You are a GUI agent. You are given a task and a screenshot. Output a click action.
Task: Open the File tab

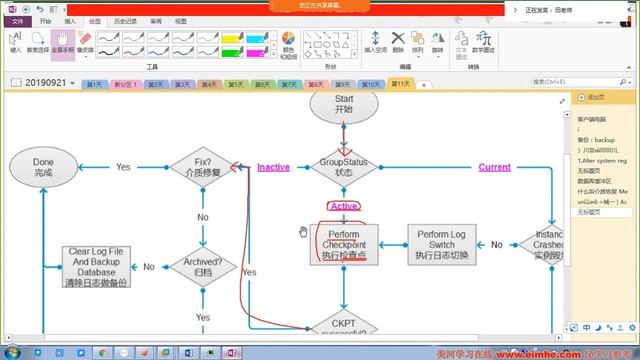(x=18, y=21)
